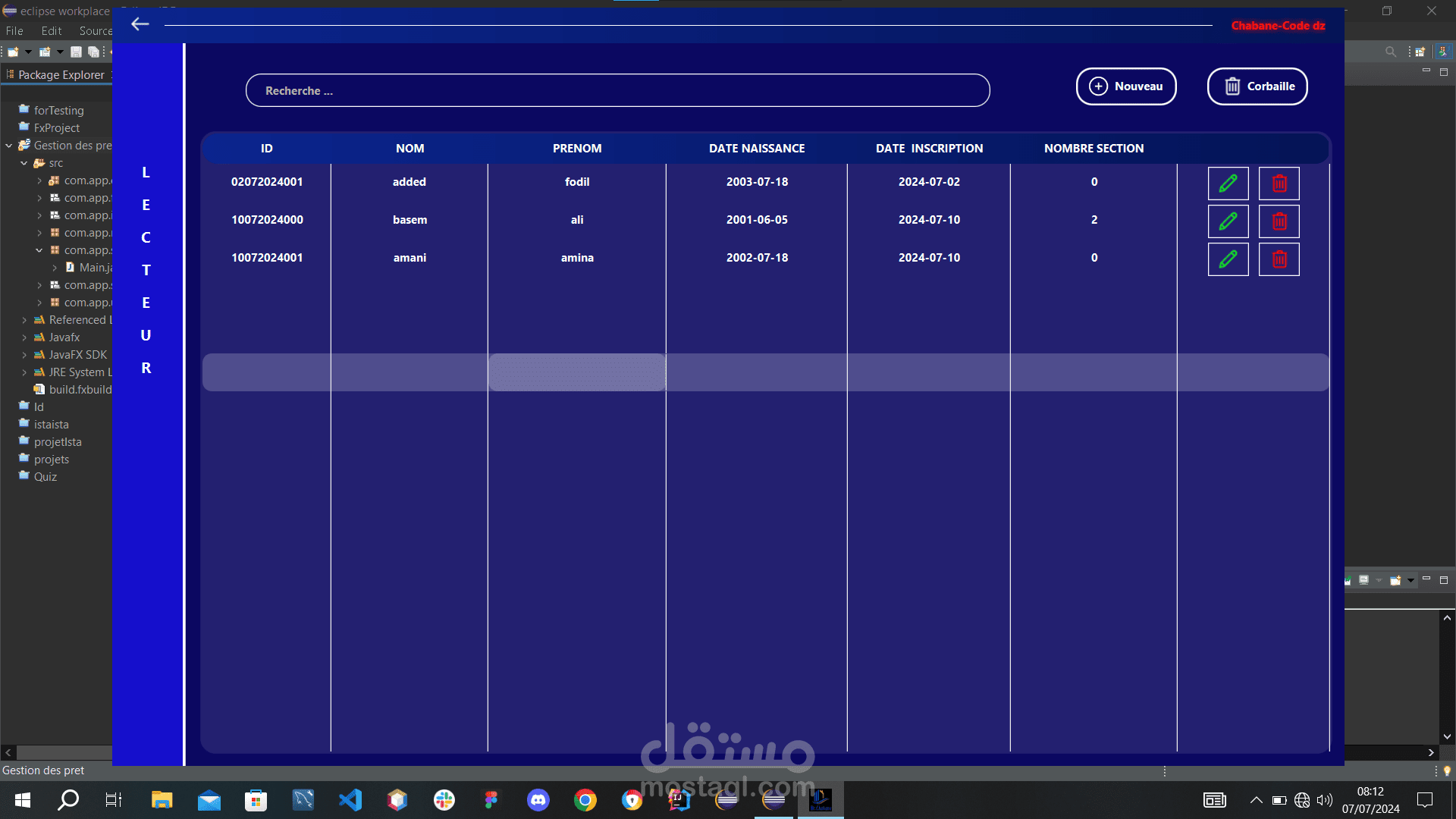Collapse the Gestion des pret project
1456x819 pixels.
pos(9,146)
